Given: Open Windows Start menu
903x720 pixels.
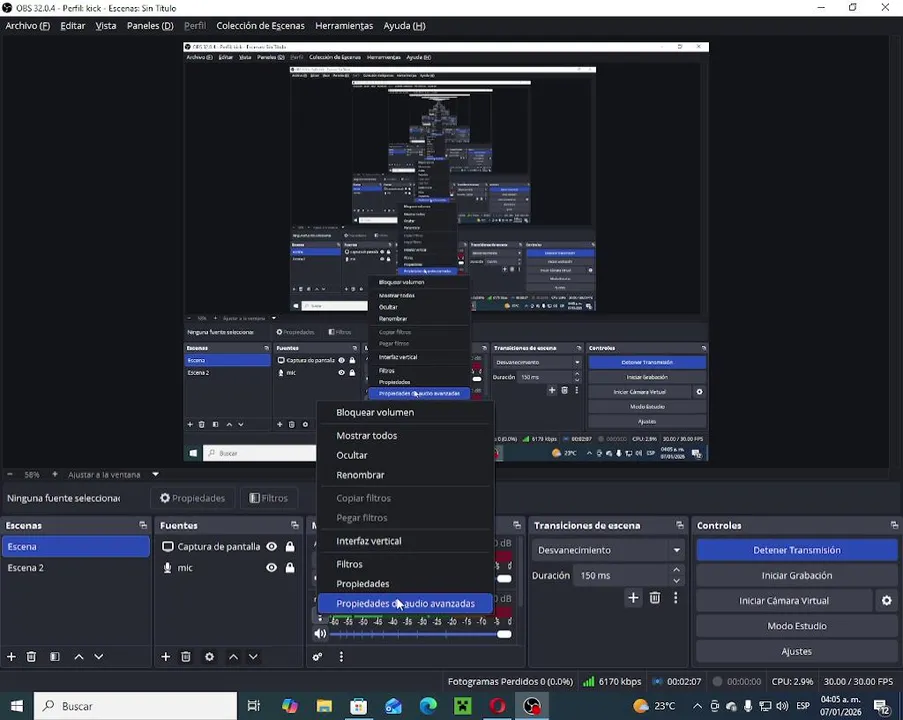Looking at the screenshot, I should click(17, 706).
